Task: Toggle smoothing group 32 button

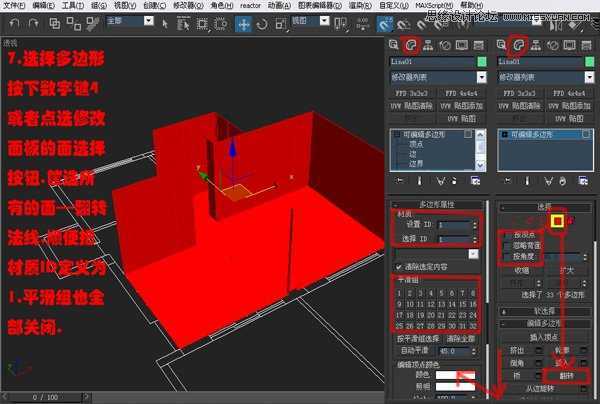Action: (x=473, y=326)
